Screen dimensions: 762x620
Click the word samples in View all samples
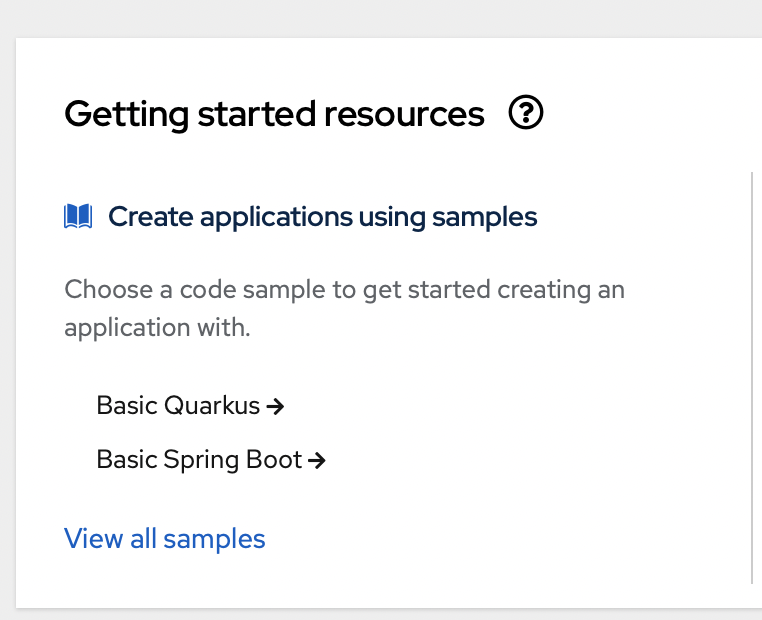click(214, 539)
